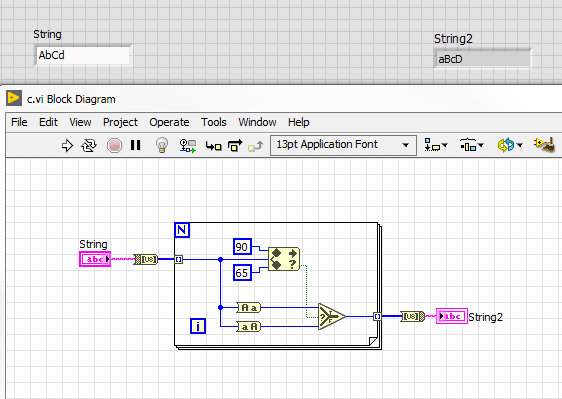Click the c.vi Block Diagram title text
This screenshot has height=399, width=562.
pos(71,99)
